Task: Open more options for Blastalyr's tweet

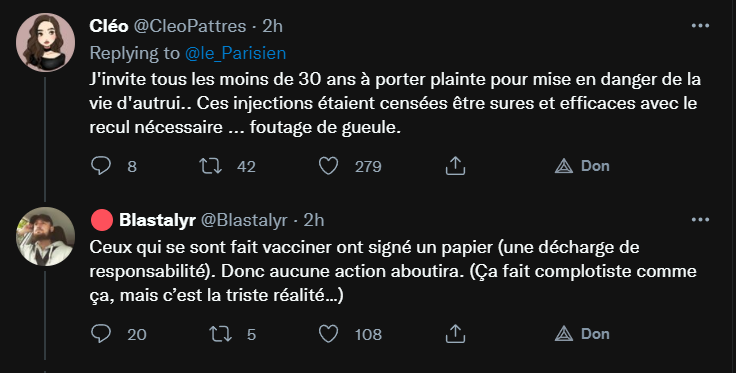Action: (x=700, y=220)
